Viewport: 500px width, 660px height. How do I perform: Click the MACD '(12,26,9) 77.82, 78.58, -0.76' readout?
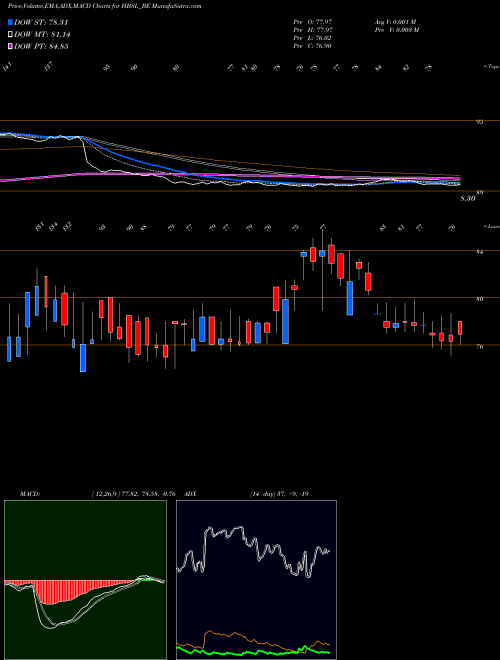coord(133,494)
